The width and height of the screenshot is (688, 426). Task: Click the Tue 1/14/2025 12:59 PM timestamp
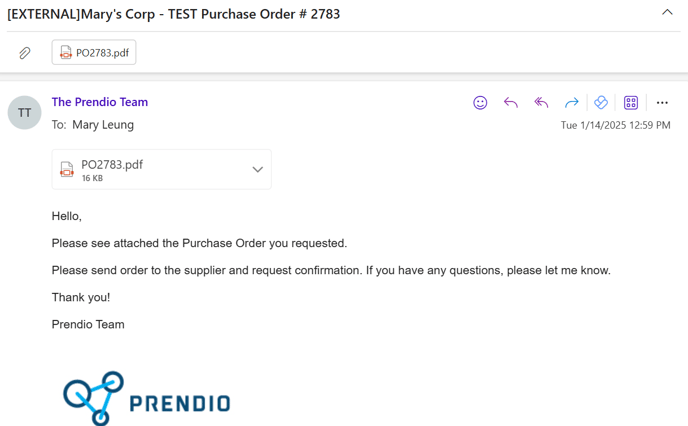(x=615, y=125)
